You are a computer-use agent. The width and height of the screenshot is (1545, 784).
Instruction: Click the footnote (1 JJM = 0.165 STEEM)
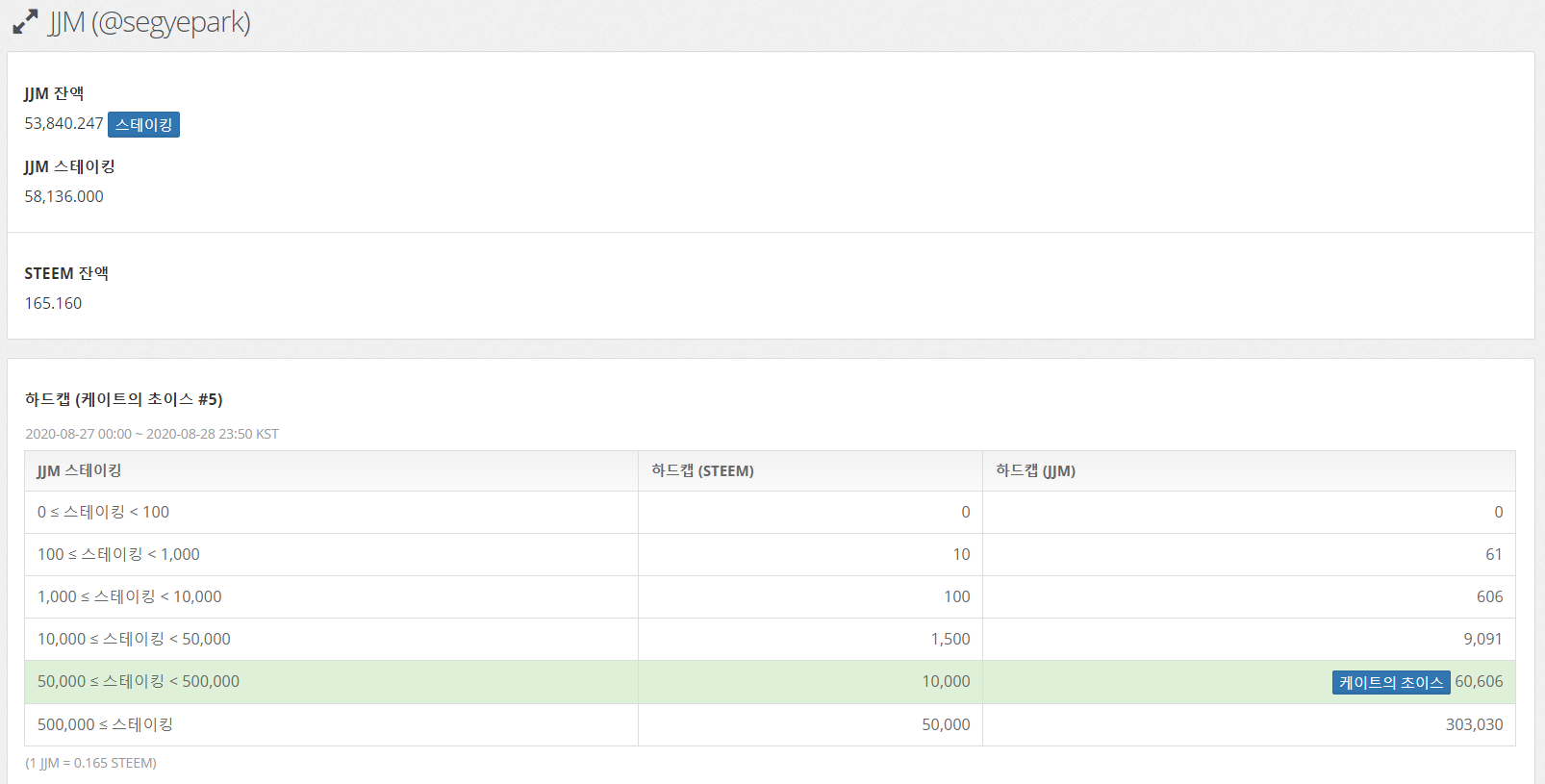90,763
